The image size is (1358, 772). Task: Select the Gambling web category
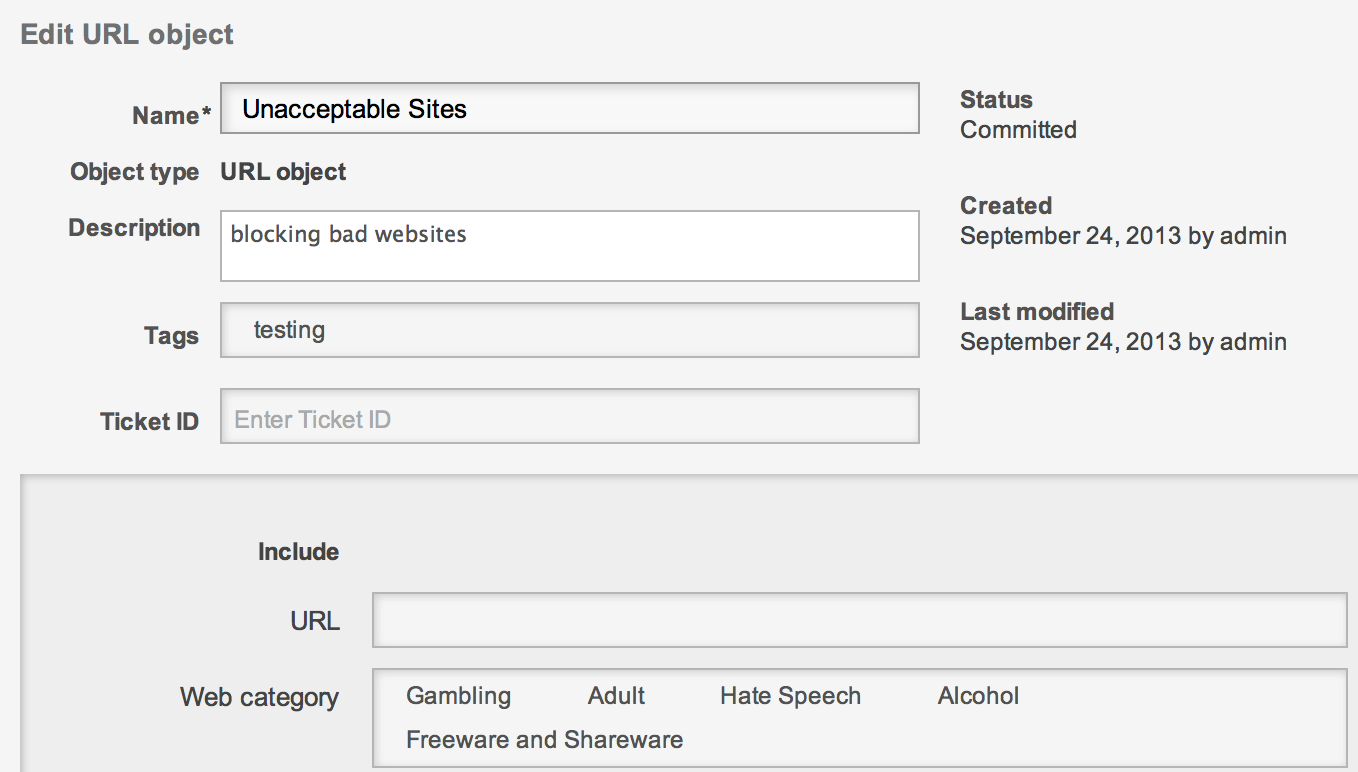458,696
